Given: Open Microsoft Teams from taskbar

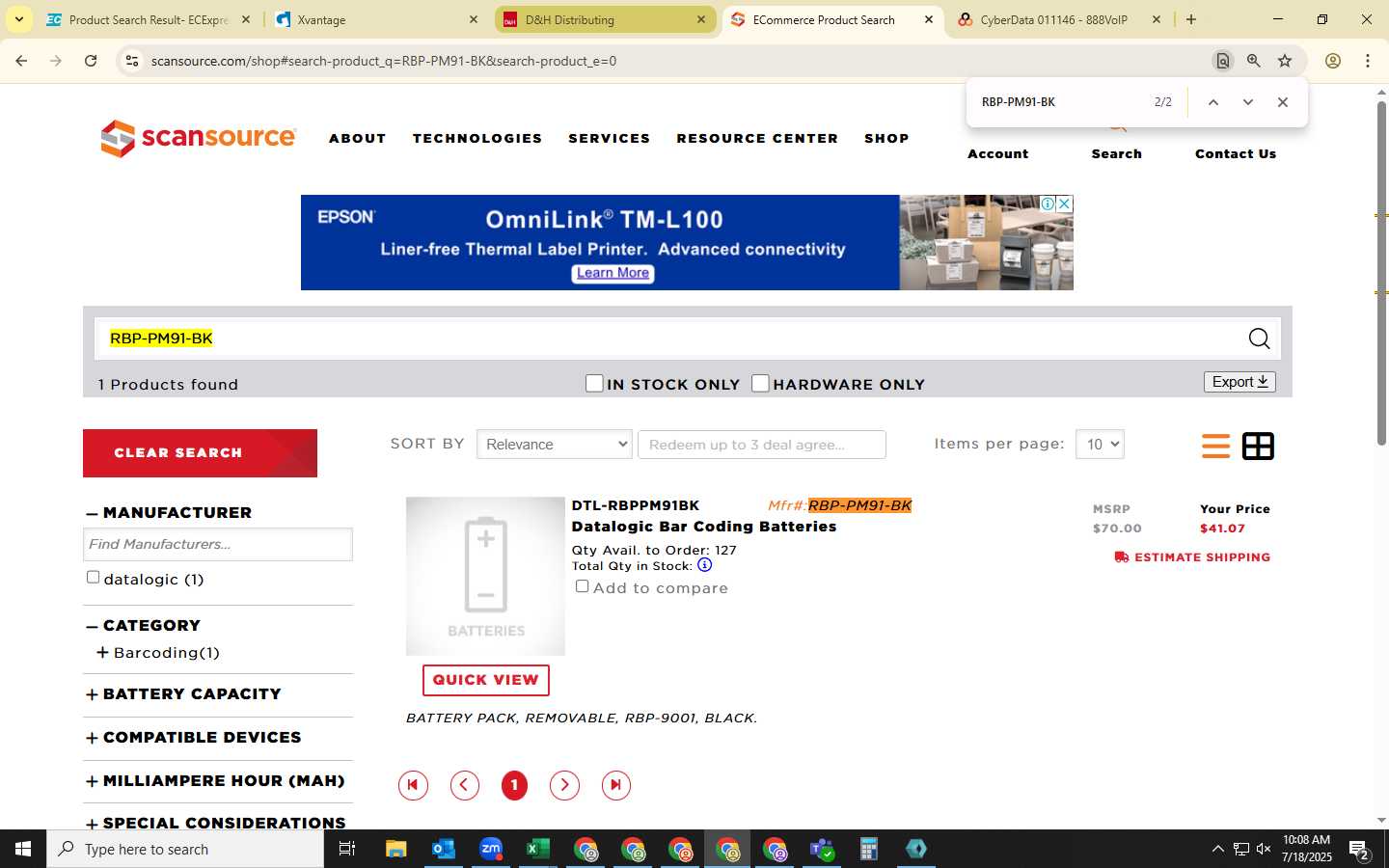Looking at the screenshot, I should pos(821,849).
